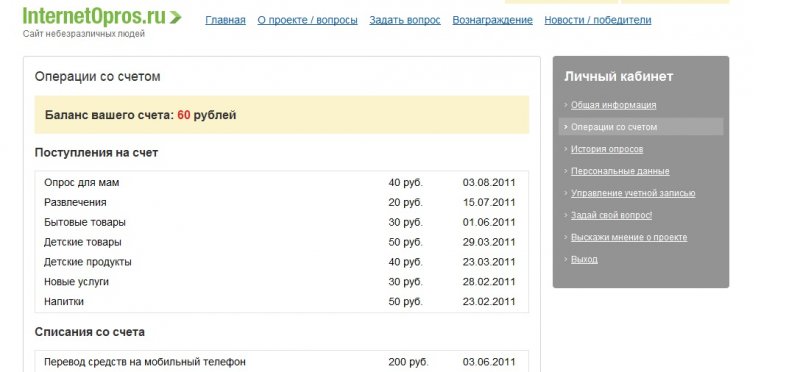Click the Задай свой вопрос! link
This screenshot has height=372, width=800.
611,215
